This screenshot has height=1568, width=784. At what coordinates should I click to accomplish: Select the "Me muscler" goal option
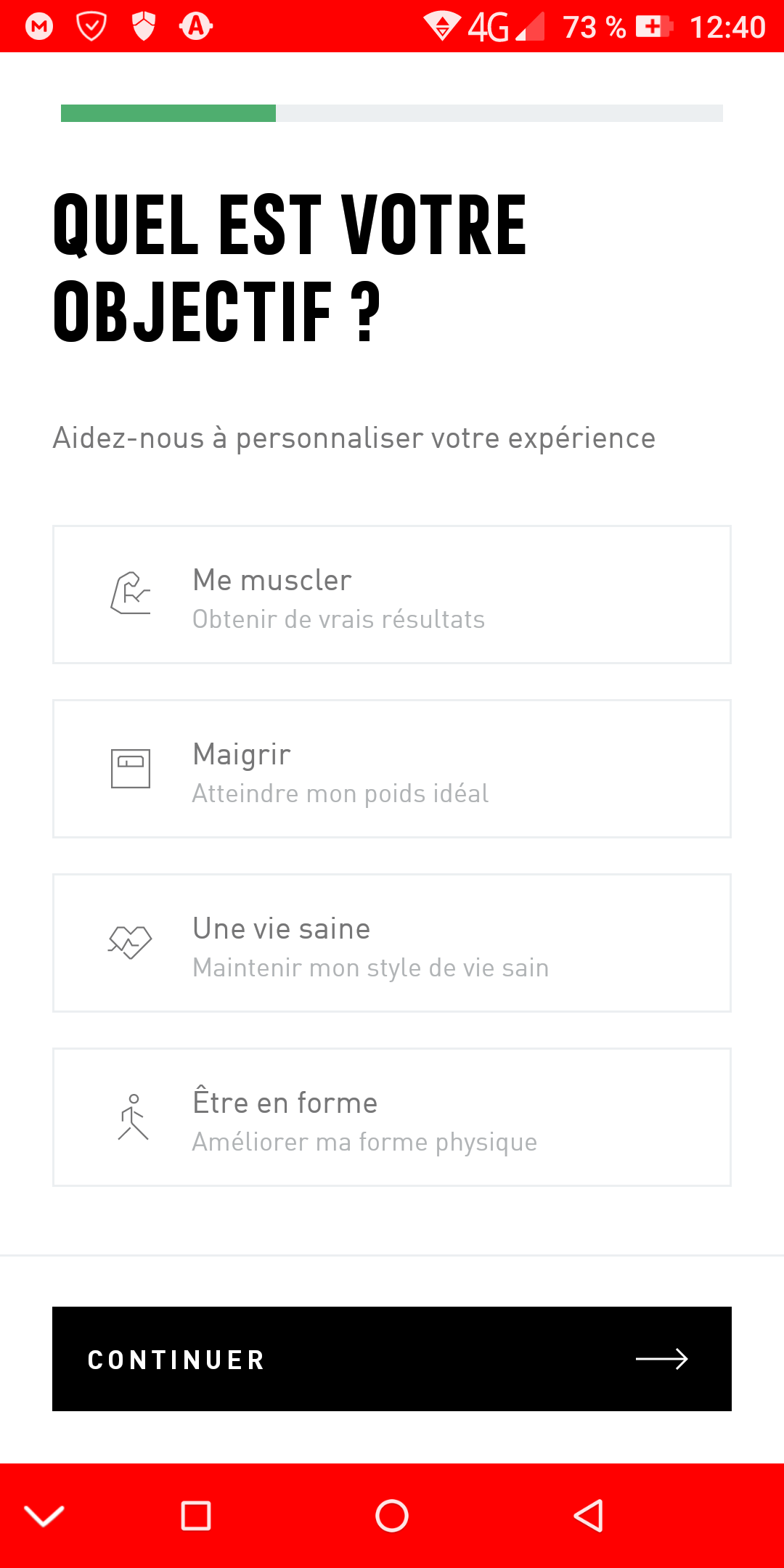(392, 594)
